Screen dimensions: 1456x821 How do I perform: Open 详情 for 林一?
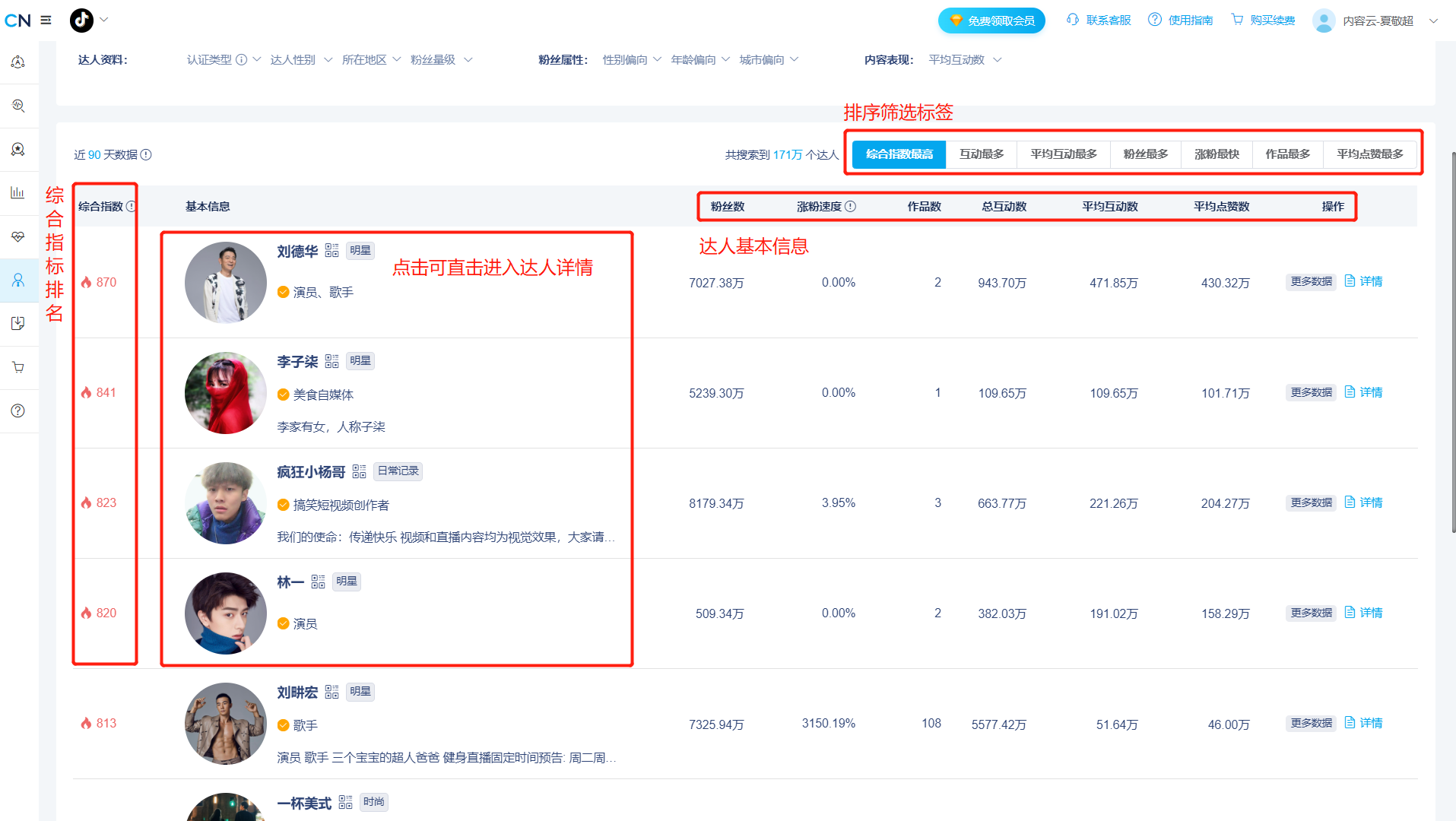1363,613
